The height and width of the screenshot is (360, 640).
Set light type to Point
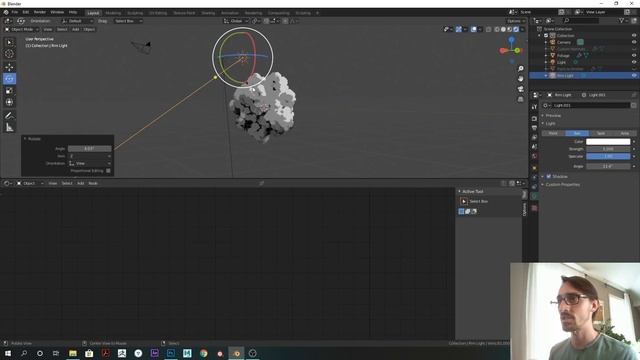553,133
